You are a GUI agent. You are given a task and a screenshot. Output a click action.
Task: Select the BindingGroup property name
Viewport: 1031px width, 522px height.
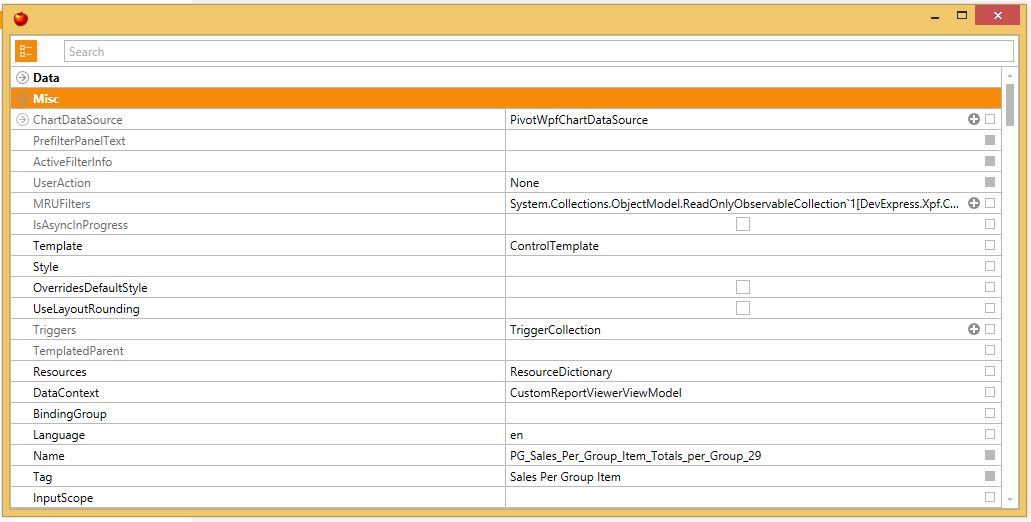70,414
